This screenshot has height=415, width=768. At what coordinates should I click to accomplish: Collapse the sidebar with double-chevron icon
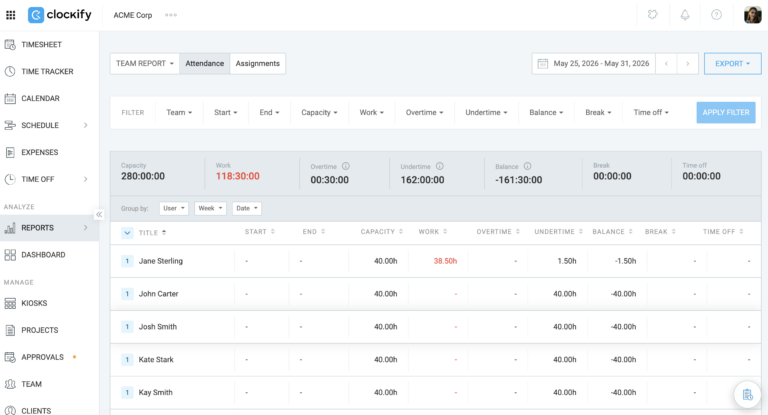click(99, 215)
